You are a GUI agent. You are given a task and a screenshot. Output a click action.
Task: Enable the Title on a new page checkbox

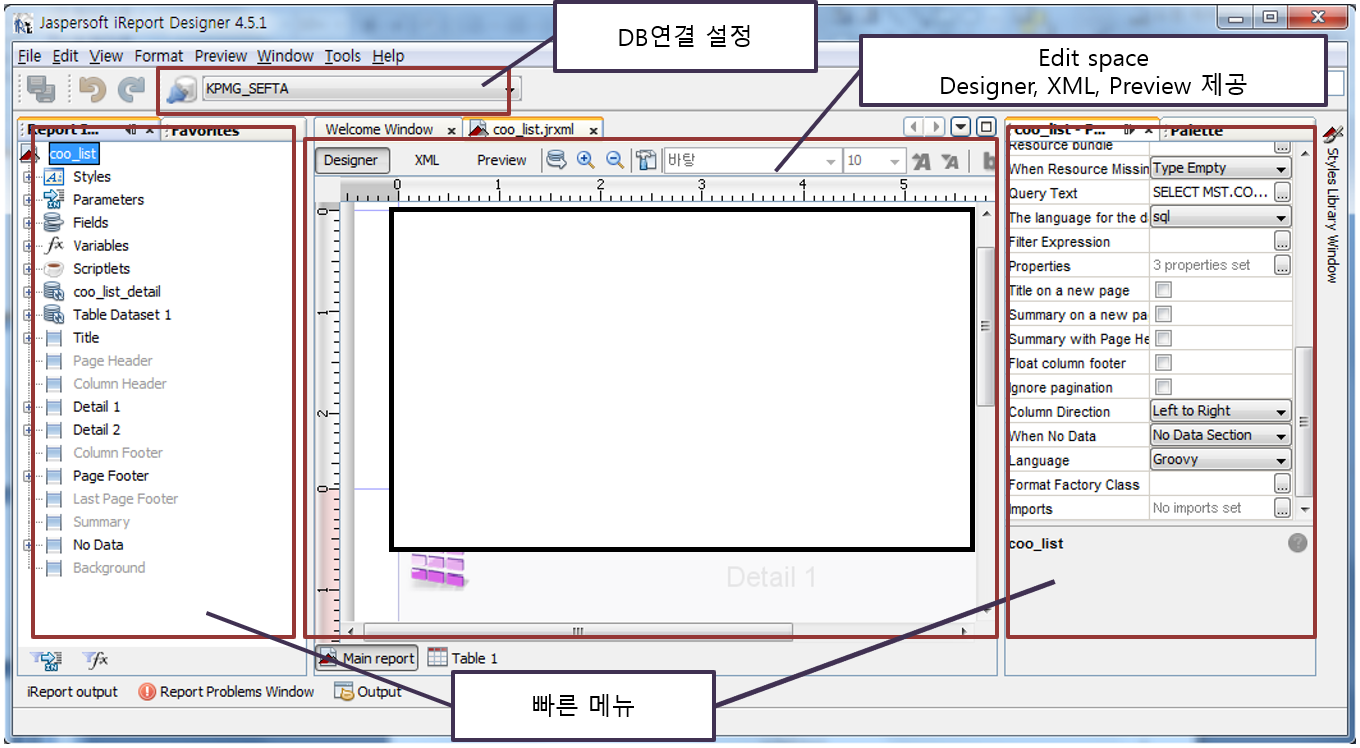tap(1164, 290)
